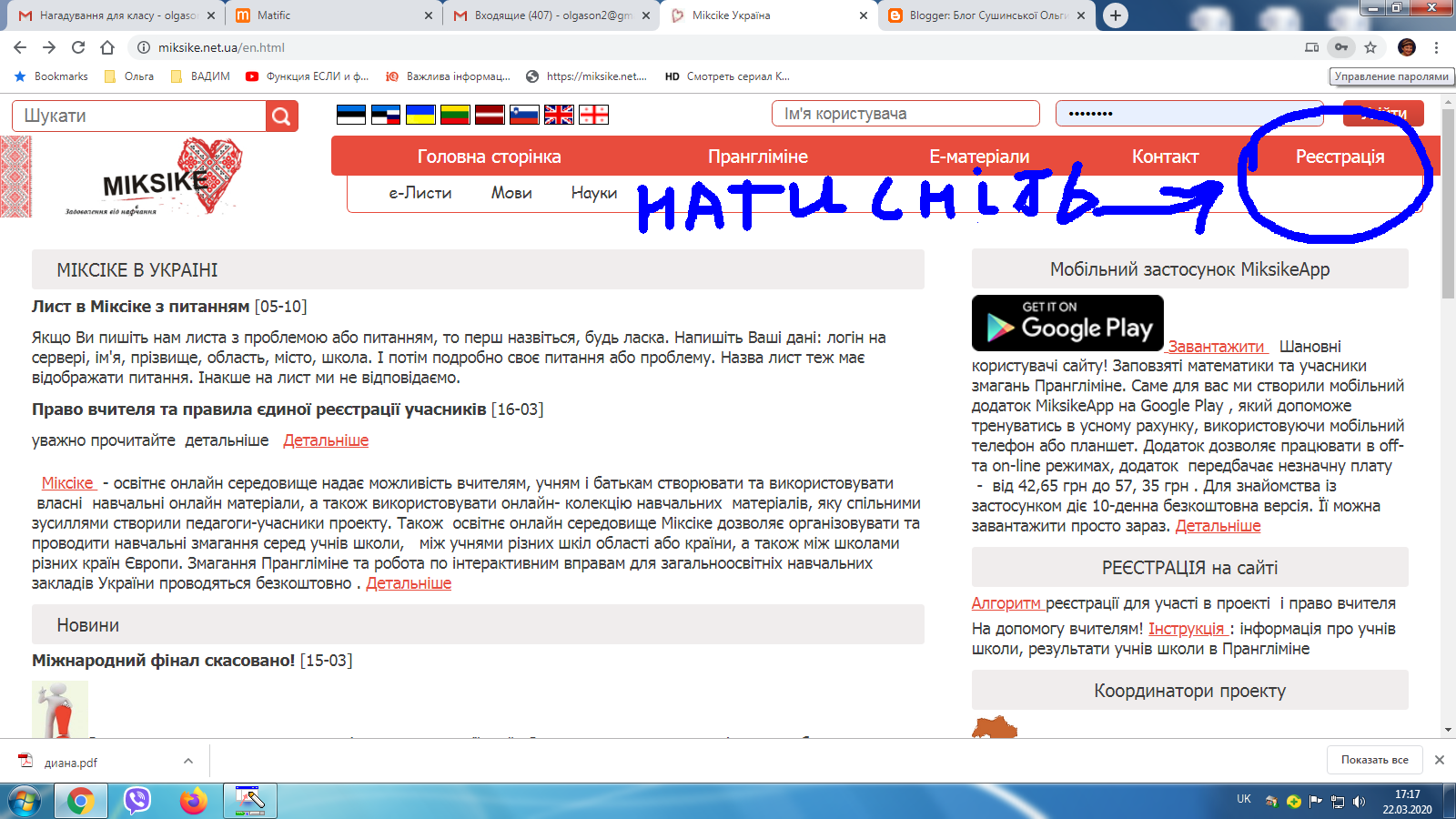Click the Miksike heart logo
Viewport: 1456px width, 819px height.
(155, 177)
